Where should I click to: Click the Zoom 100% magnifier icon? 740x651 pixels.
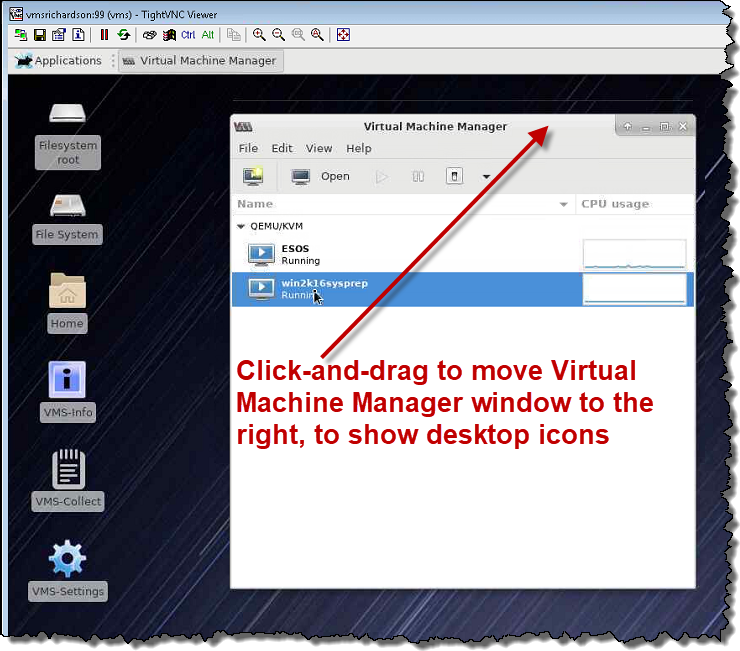coord(298,35)
